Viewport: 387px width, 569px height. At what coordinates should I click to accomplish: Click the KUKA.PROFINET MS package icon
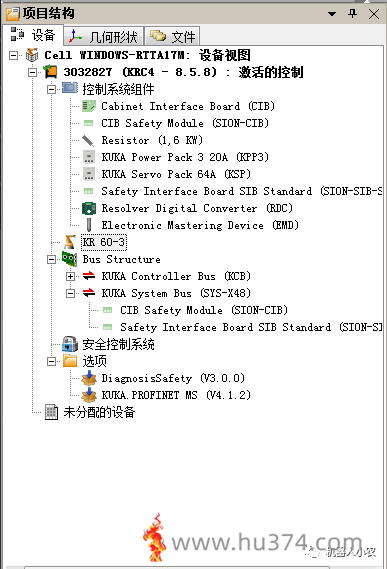point(89,395)
